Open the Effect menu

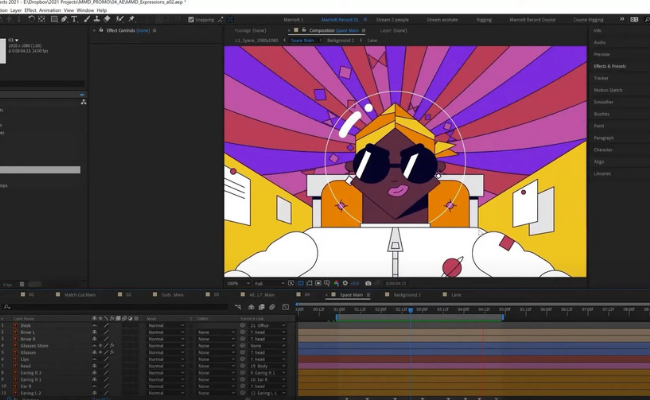[x=30, y=10]
